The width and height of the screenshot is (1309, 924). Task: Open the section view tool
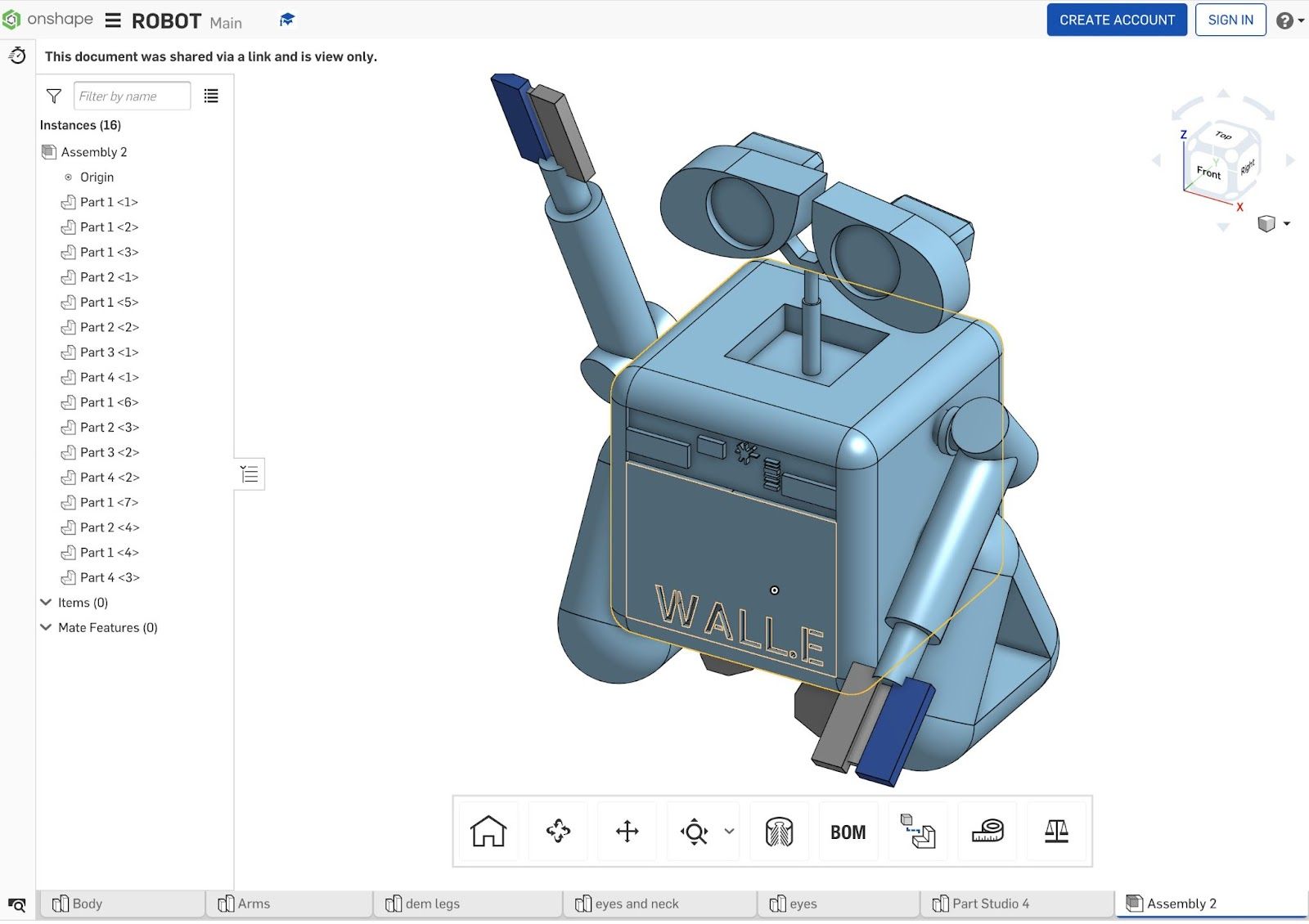[779, 832]
